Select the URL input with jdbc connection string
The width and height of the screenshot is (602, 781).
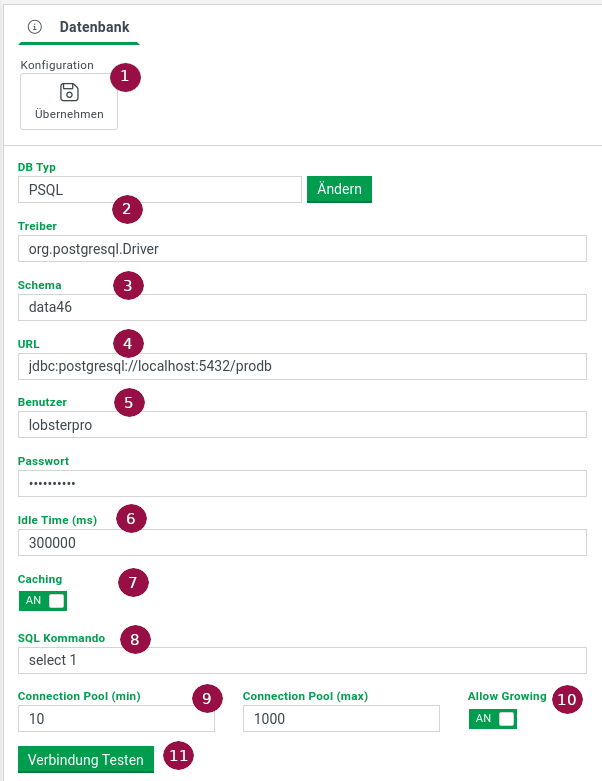coord(301,366)
